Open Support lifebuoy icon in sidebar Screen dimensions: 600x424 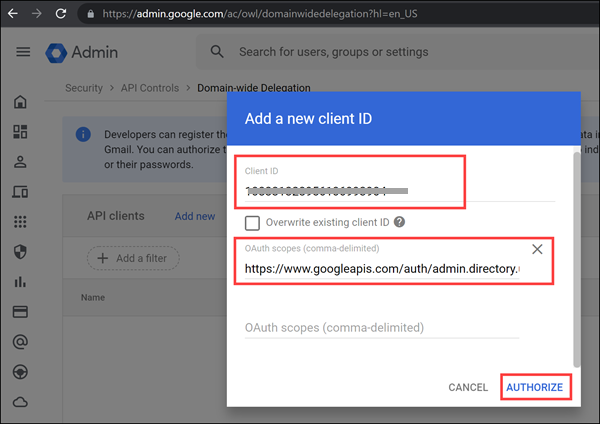point(20,372)
